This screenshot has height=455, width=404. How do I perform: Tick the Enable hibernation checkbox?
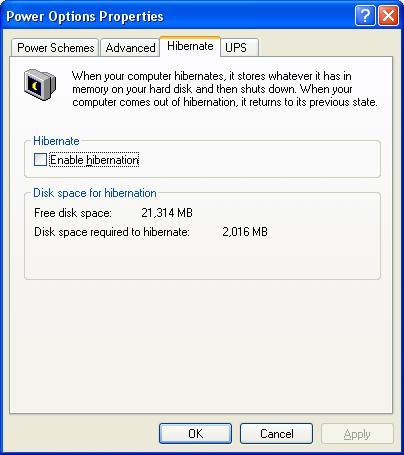(40, 159)
